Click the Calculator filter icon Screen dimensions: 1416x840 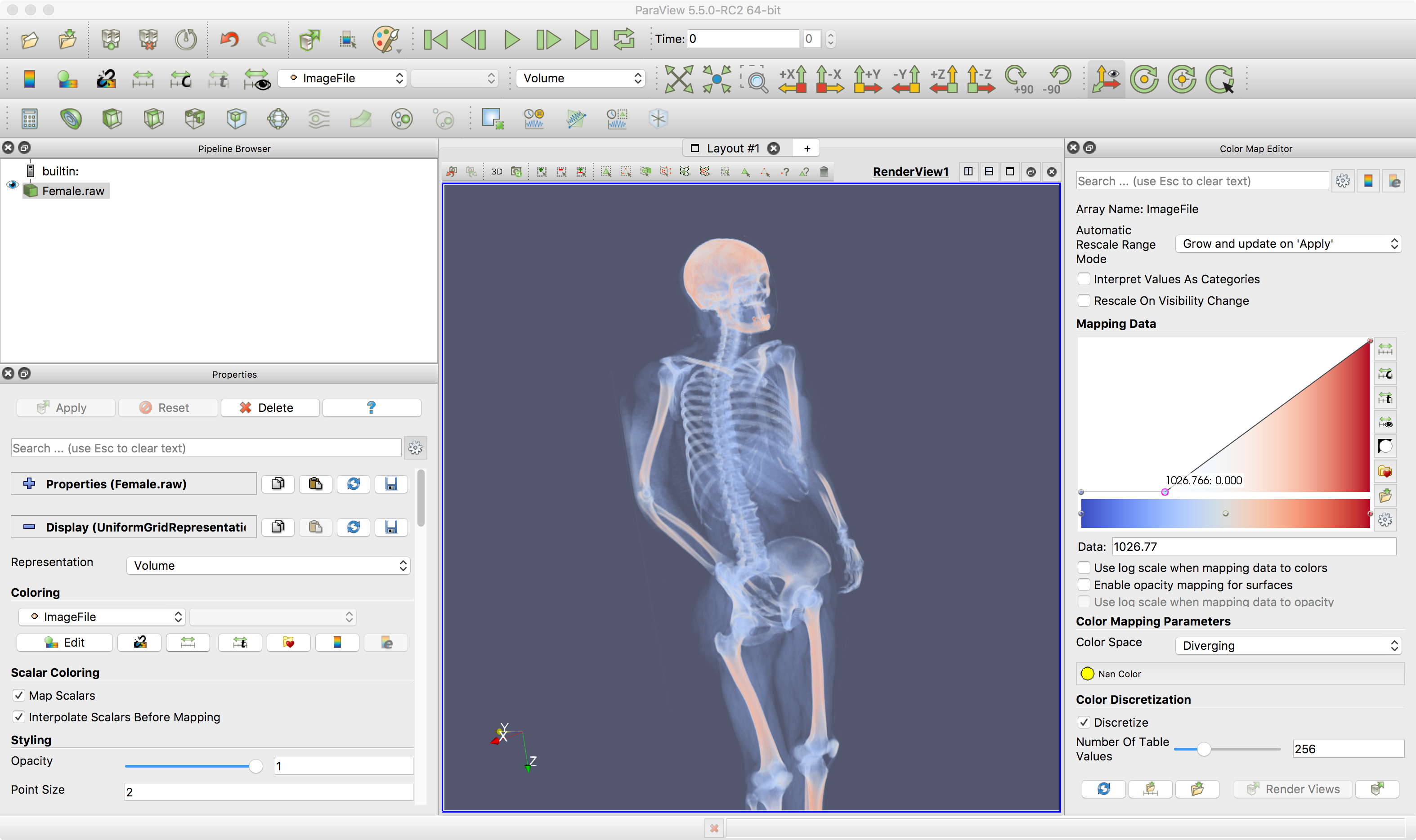(29, 118)
